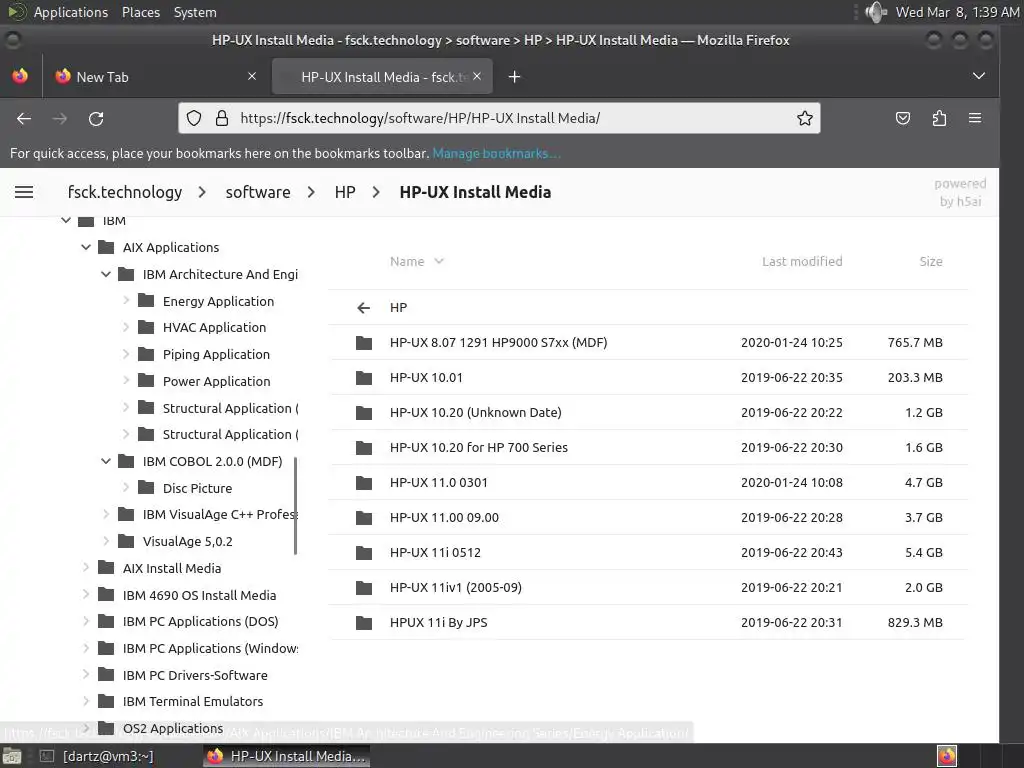
Task: Collapse IBM Architecture And Engi node
Action: [106, 274]
